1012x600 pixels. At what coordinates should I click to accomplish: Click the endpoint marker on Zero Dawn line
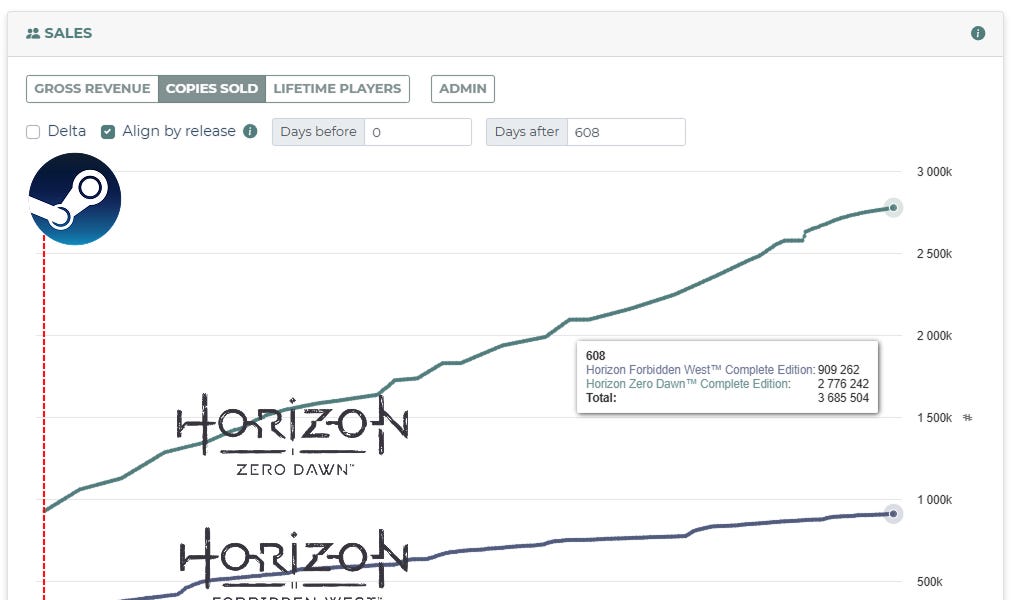pos(893,208)
